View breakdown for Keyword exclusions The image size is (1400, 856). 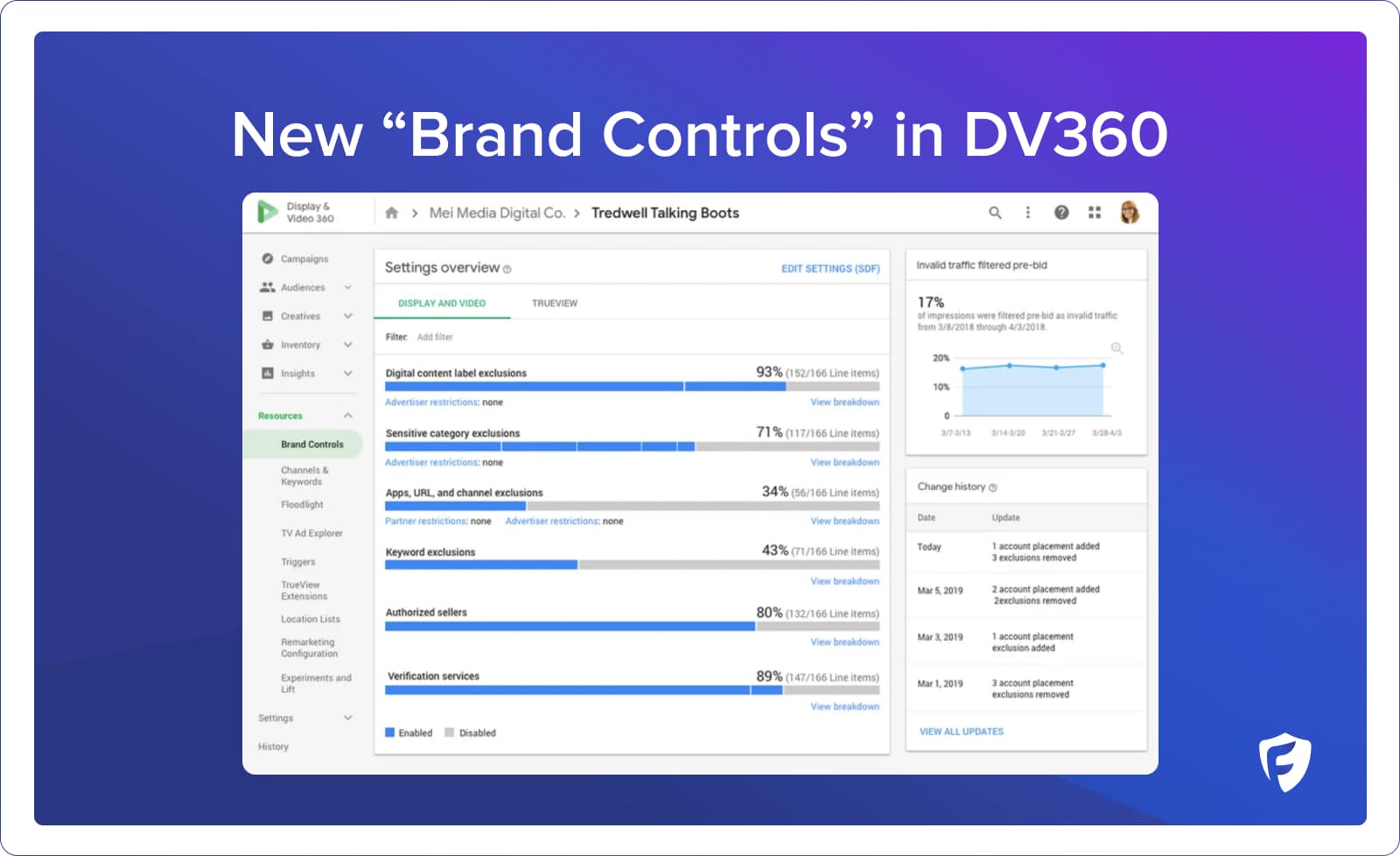click(x=844, y=581)
